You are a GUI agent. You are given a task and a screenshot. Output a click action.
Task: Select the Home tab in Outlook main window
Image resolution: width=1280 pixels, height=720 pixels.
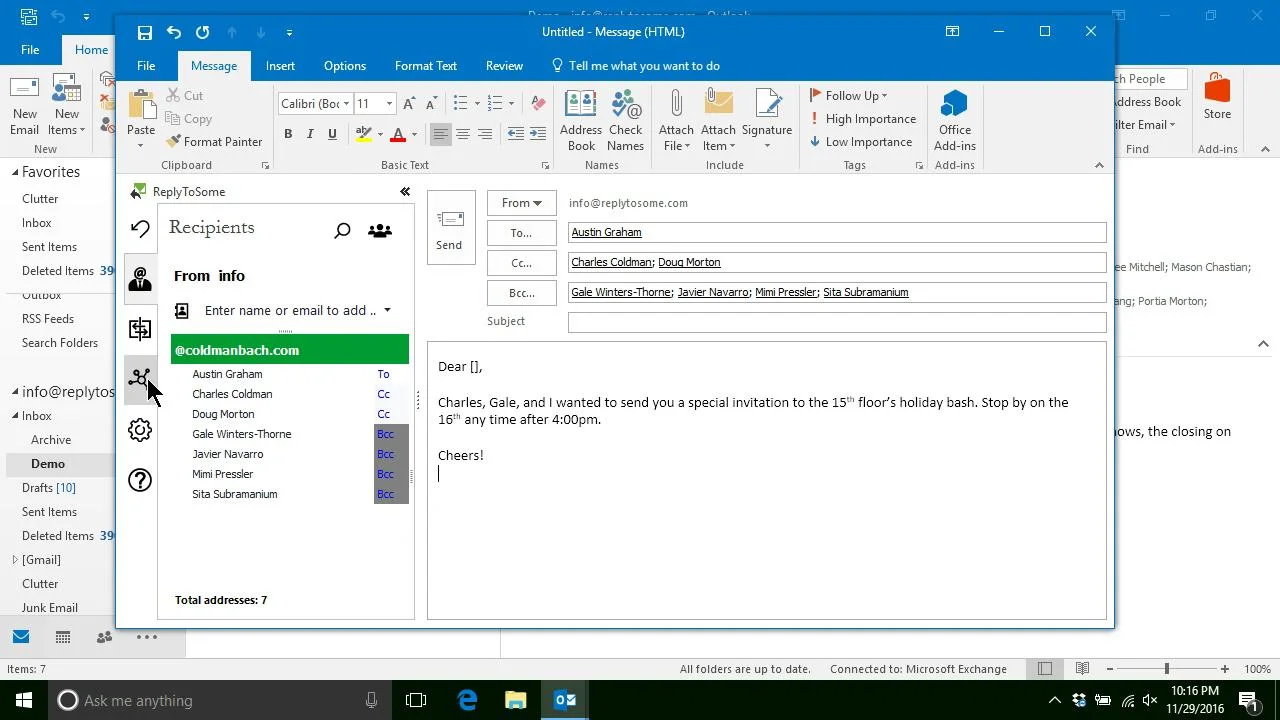coord(91,50)
